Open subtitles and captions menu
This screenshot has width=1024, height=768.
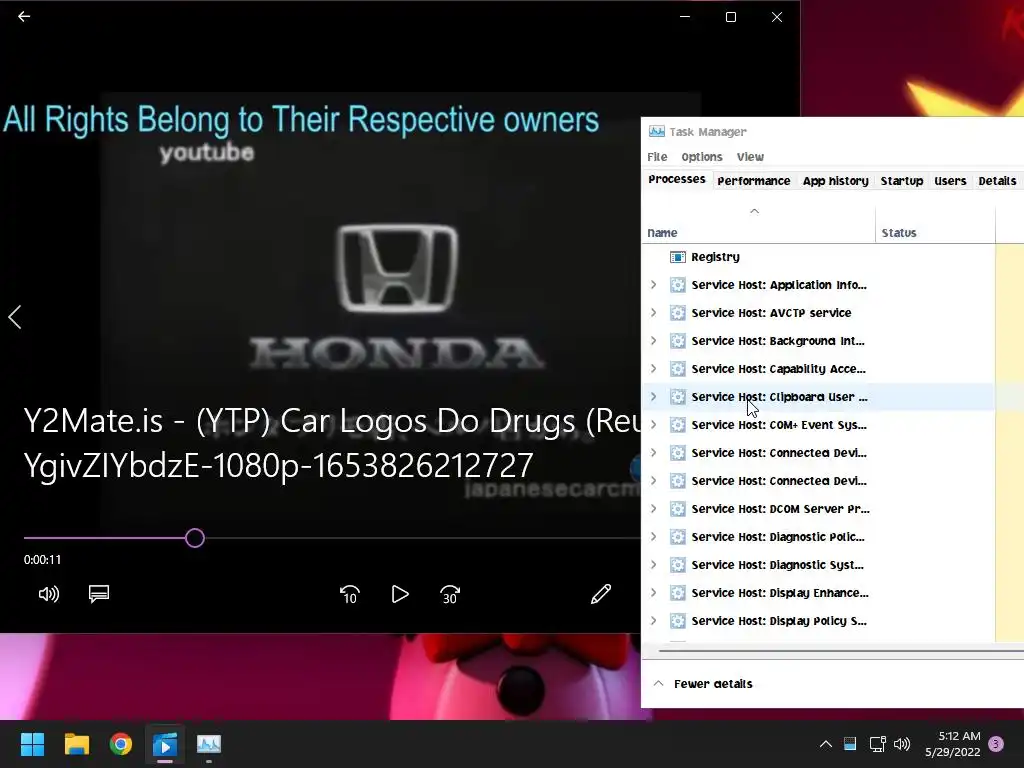pyautogui.click(x=99, y=594)
